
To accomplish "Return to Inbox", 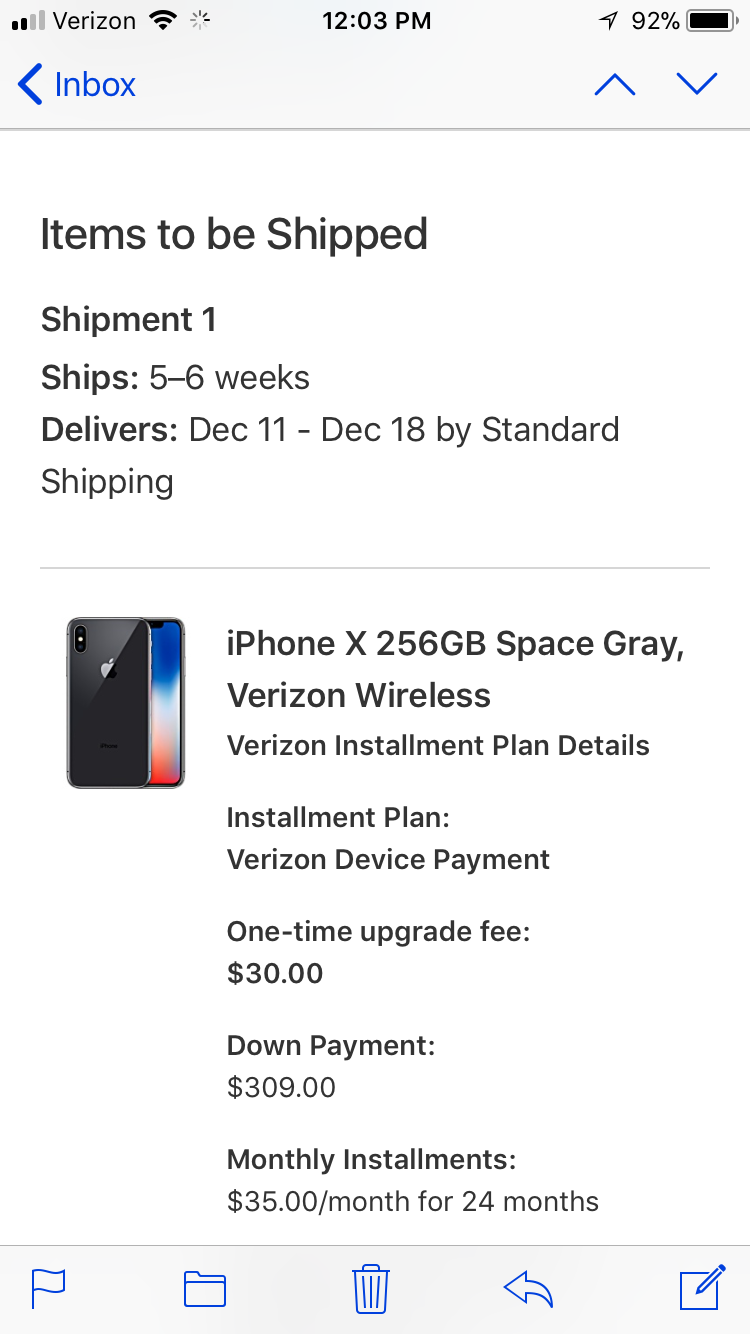I will [77, 85].
